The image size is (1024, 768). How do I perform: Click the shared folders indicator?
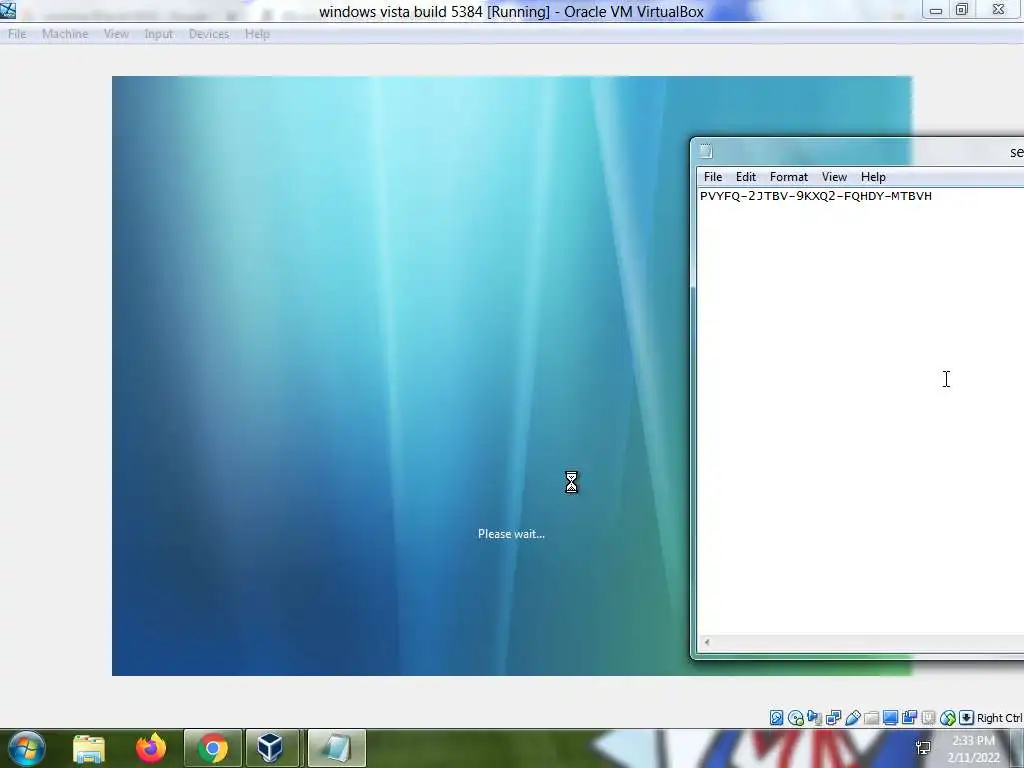[871, 718]
